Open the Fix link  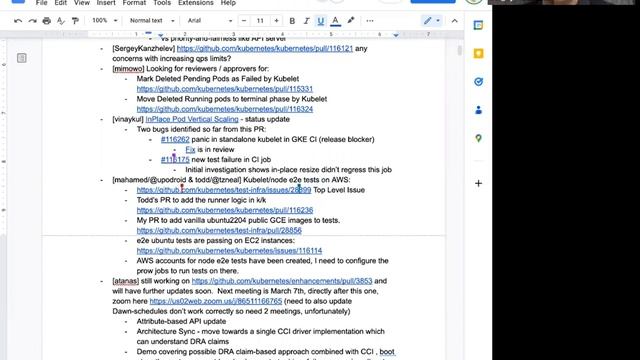pos(190,150)
